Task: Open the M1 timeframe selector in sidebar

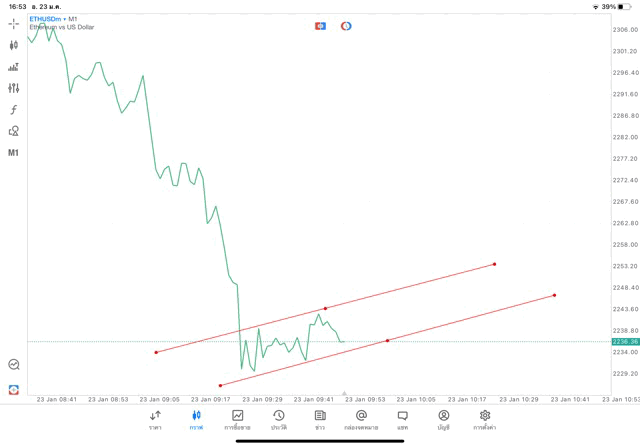Action: (14, 153)
